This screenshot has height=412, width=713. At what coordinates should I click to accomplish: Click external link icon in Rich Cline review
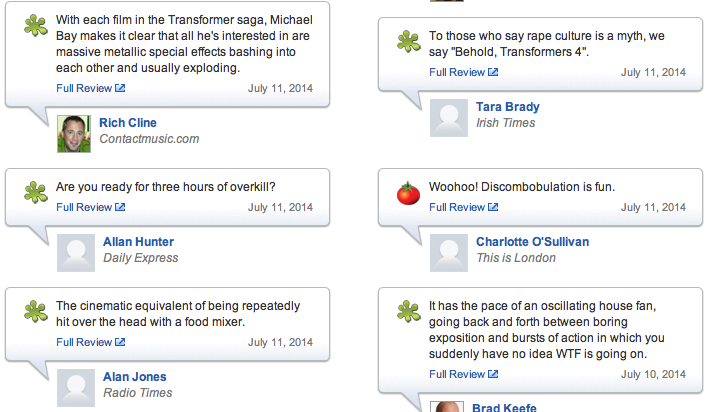click(120, 88)
